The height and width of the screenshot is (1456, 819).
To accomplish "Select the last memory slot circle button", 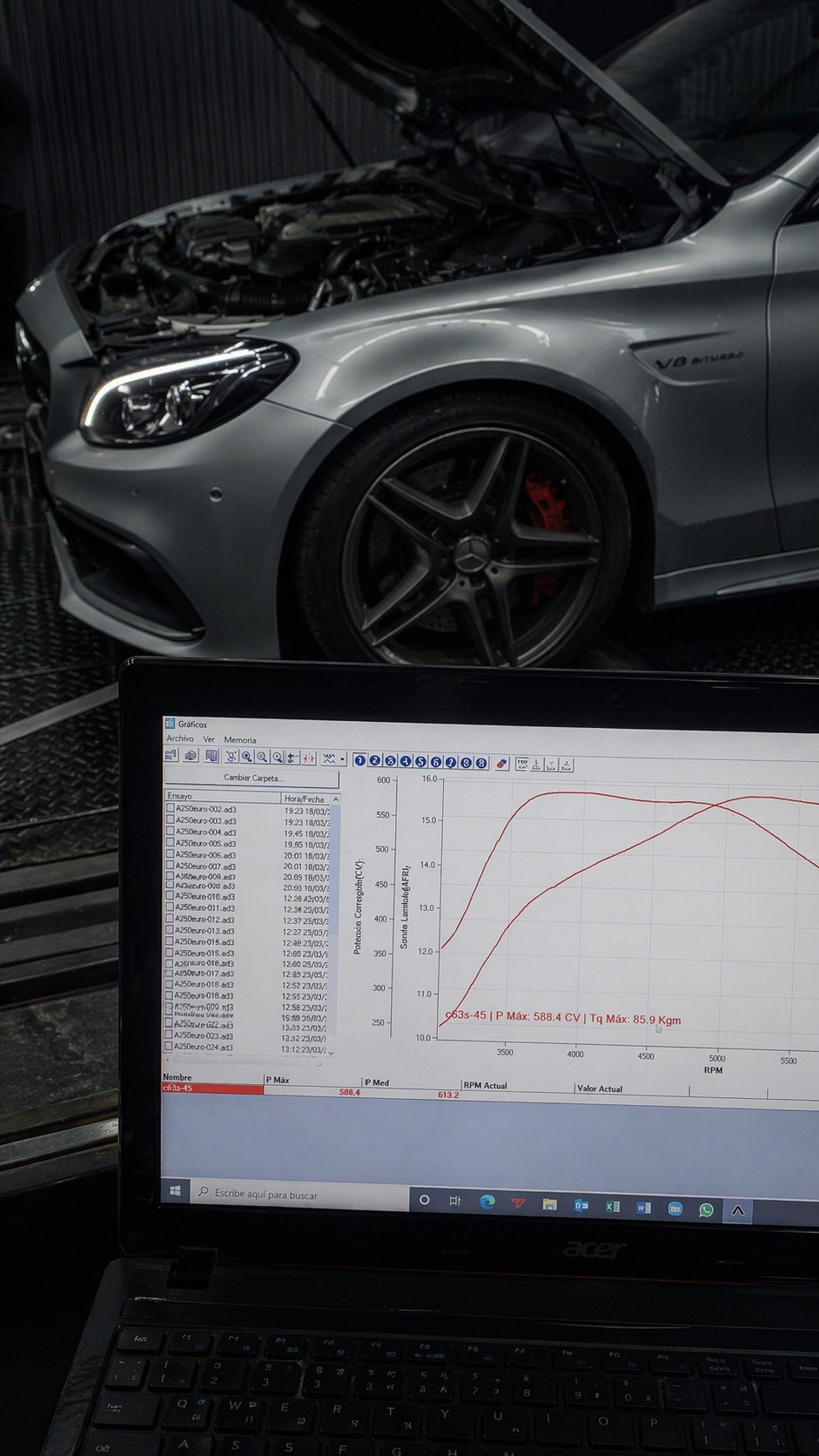I will tap(481, 763).
